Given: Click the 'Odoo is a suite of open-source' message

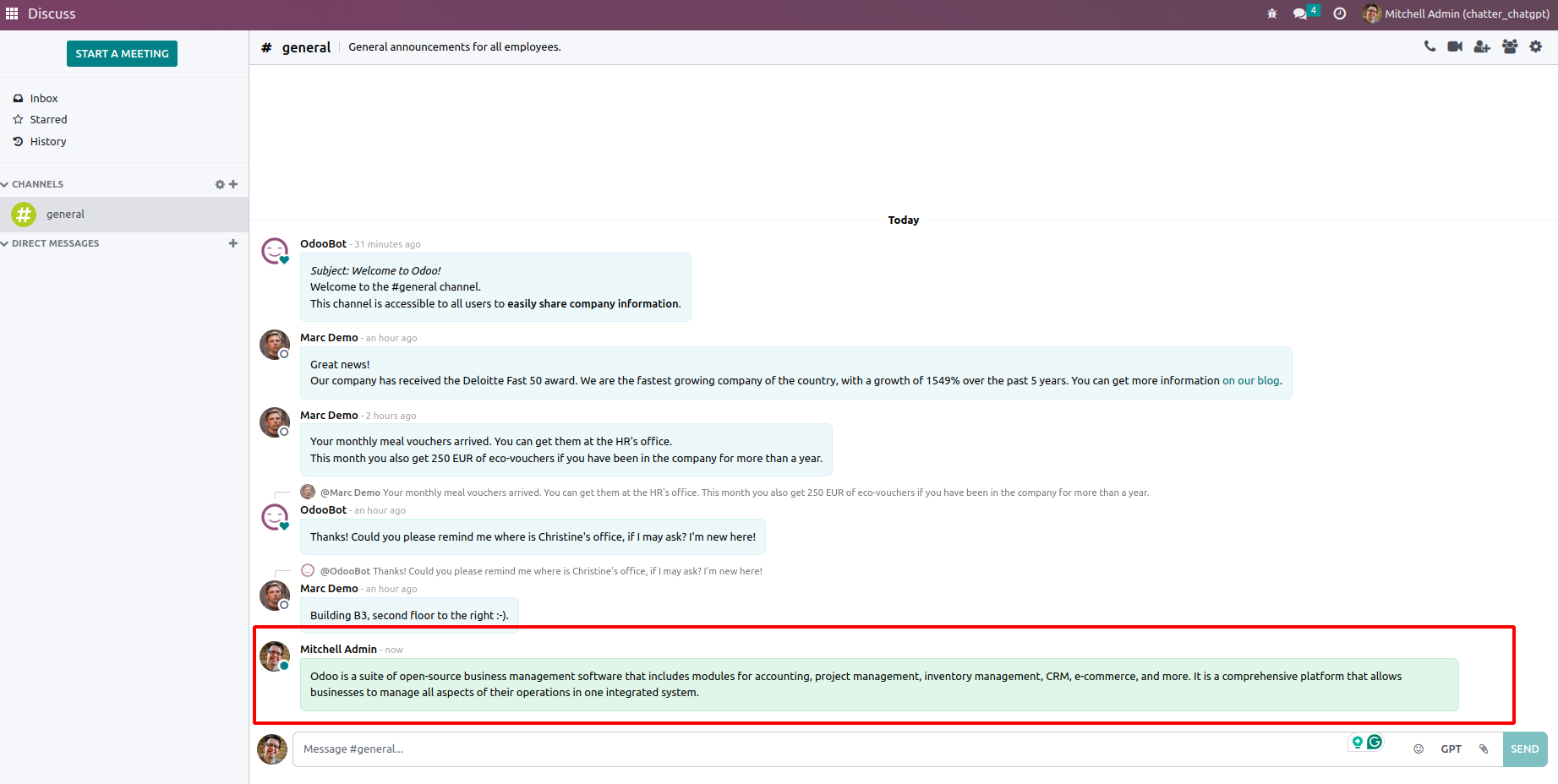Looking at the screenshot, I should pyautogui.click(x=879, y=684).
